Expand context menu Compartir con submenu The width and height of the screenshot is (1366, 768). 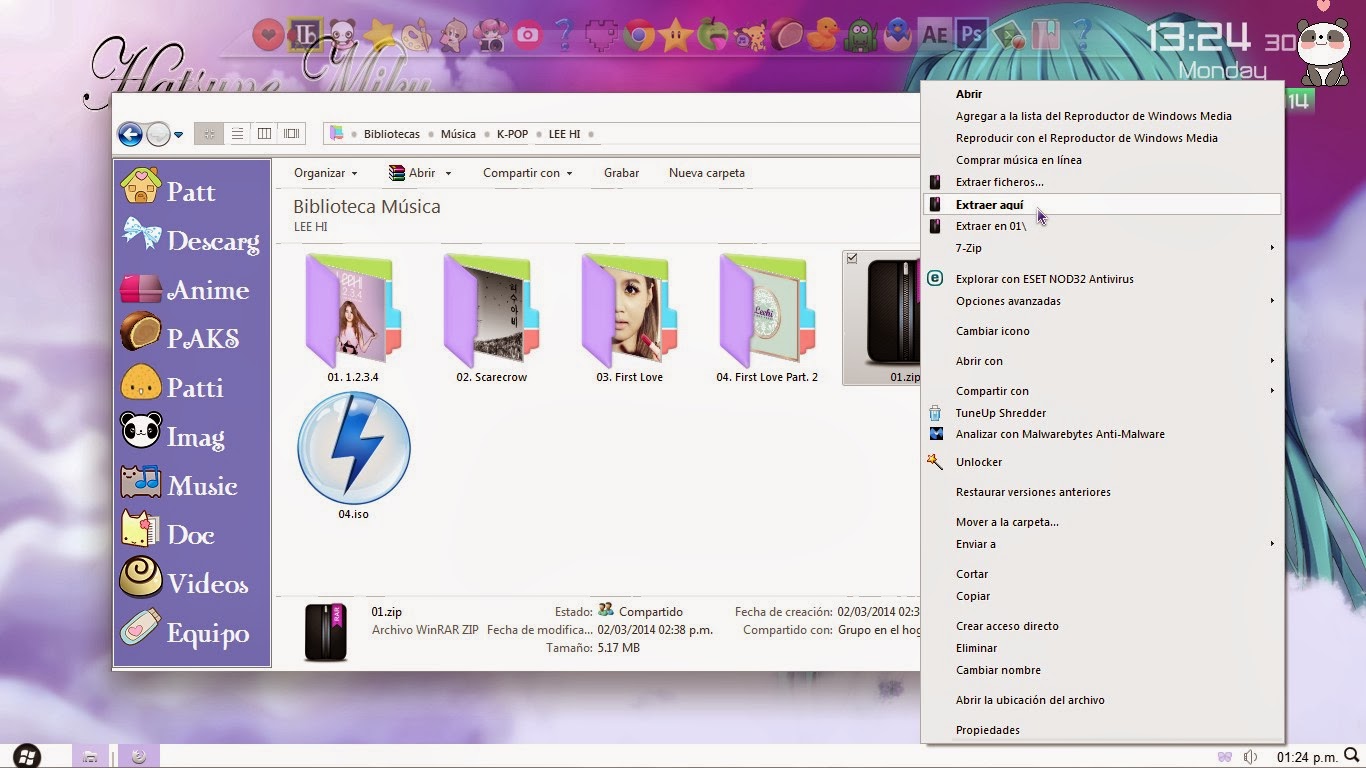tap(1102, 391)
